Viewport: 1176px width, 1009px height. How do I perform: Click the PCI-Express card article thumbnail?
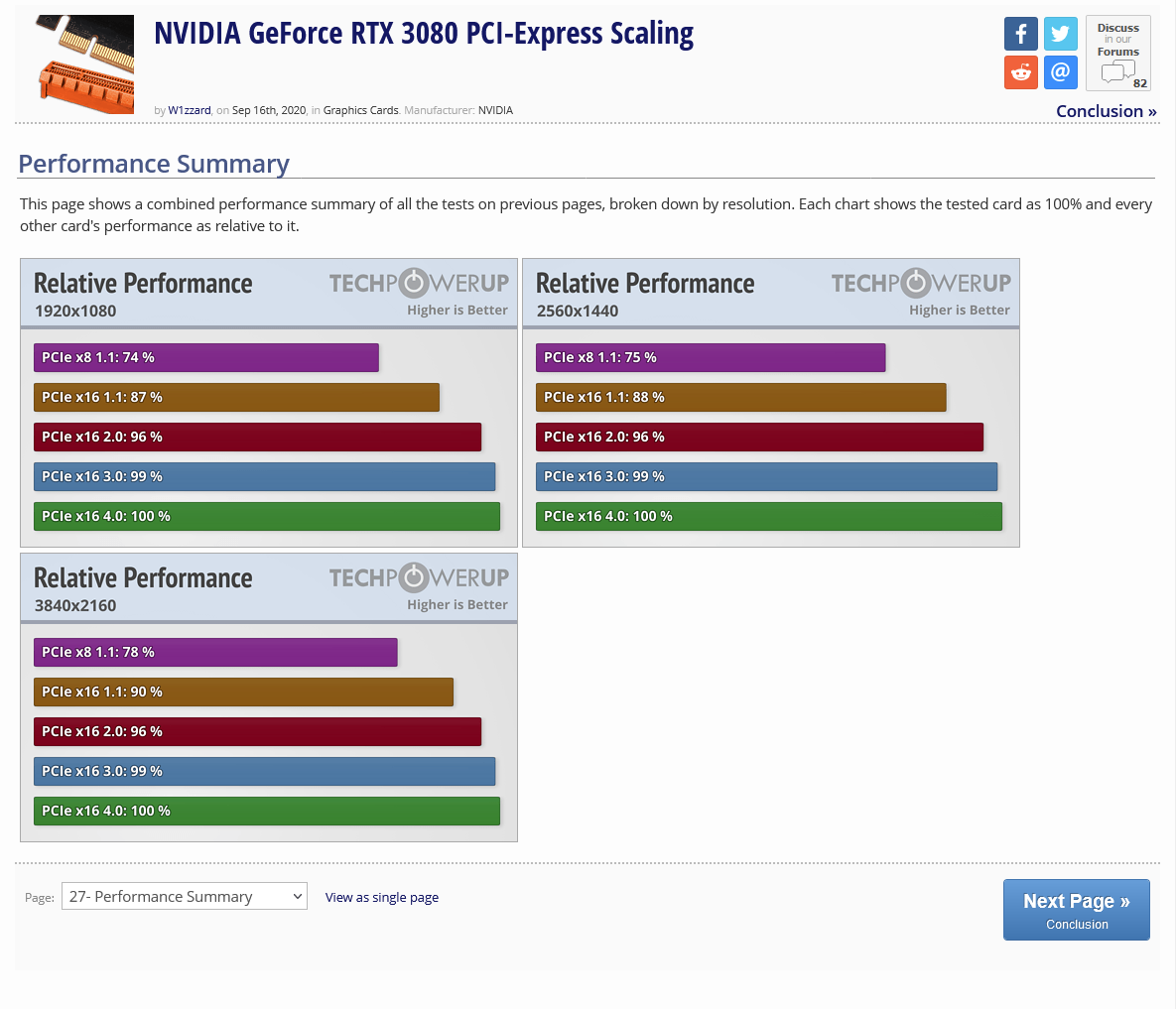pos(85,63)
